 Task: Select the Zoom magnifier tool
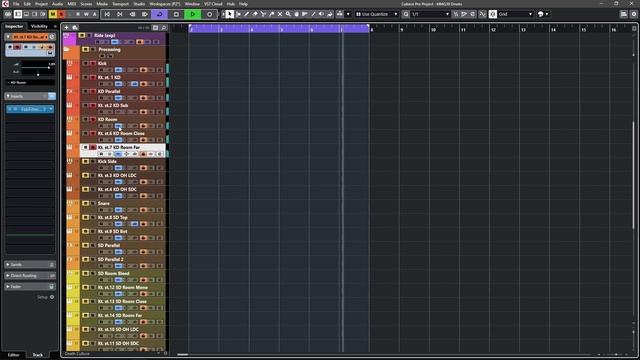point(288,14)
